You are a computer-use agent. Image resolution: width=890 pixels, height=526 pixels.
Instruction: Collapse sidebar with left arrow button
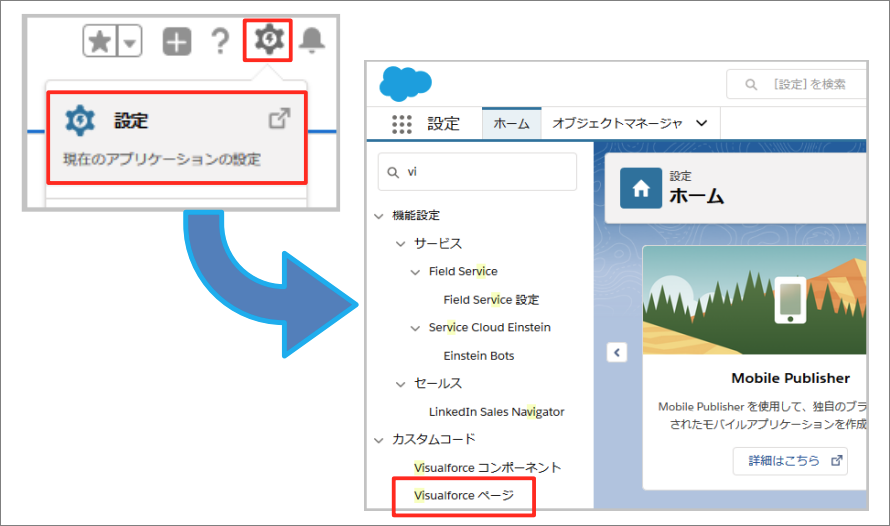[617, 352]
